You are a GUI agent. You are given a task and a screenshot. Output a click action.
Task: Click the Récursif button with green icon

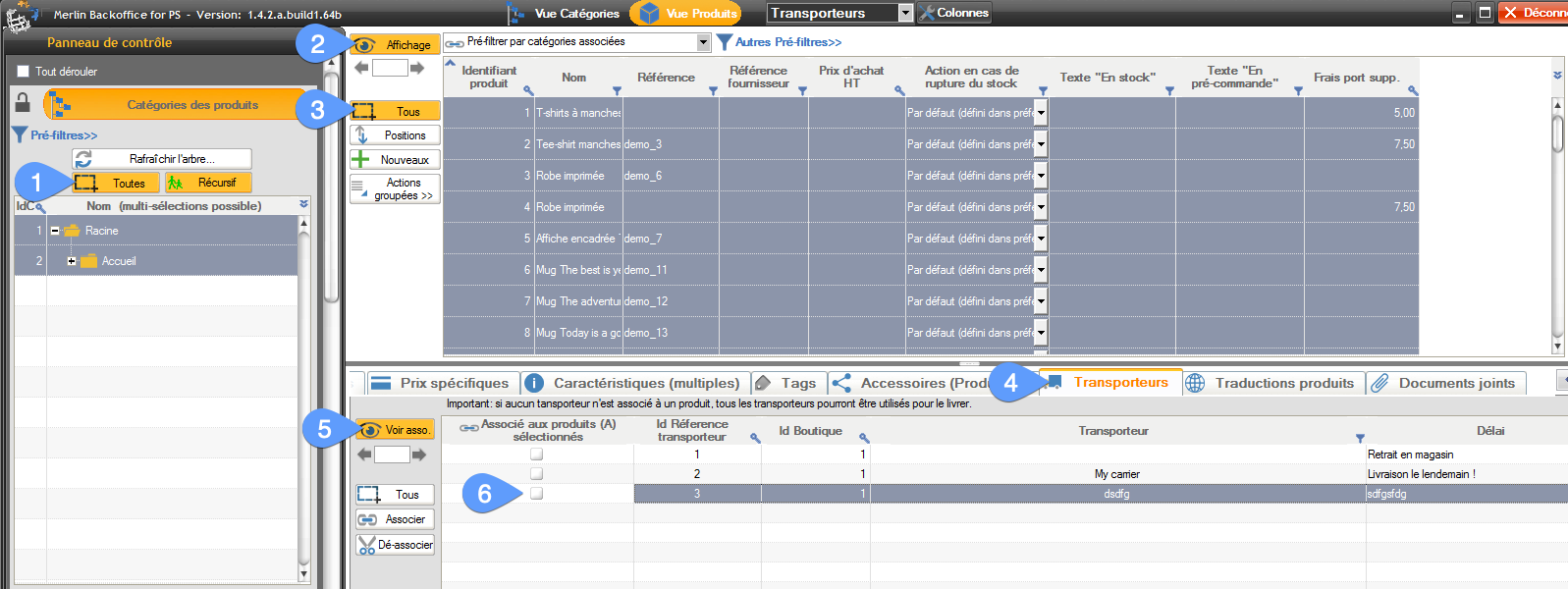tap(207, 183)
